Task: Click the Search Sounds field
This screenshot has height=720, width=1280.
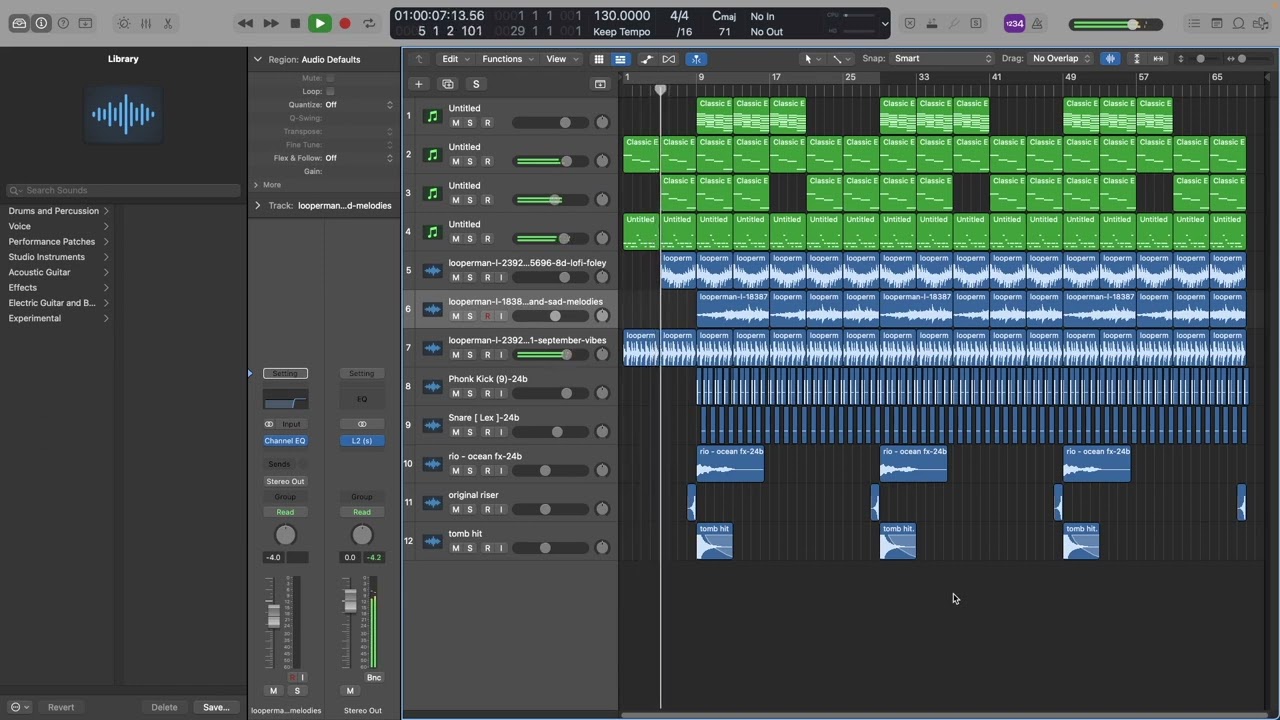Action: pos(124,190)
